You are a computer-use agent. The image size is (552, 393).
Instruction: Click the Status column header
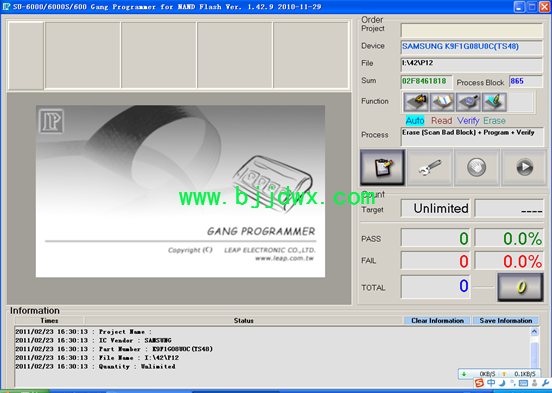tap(243, 320)
